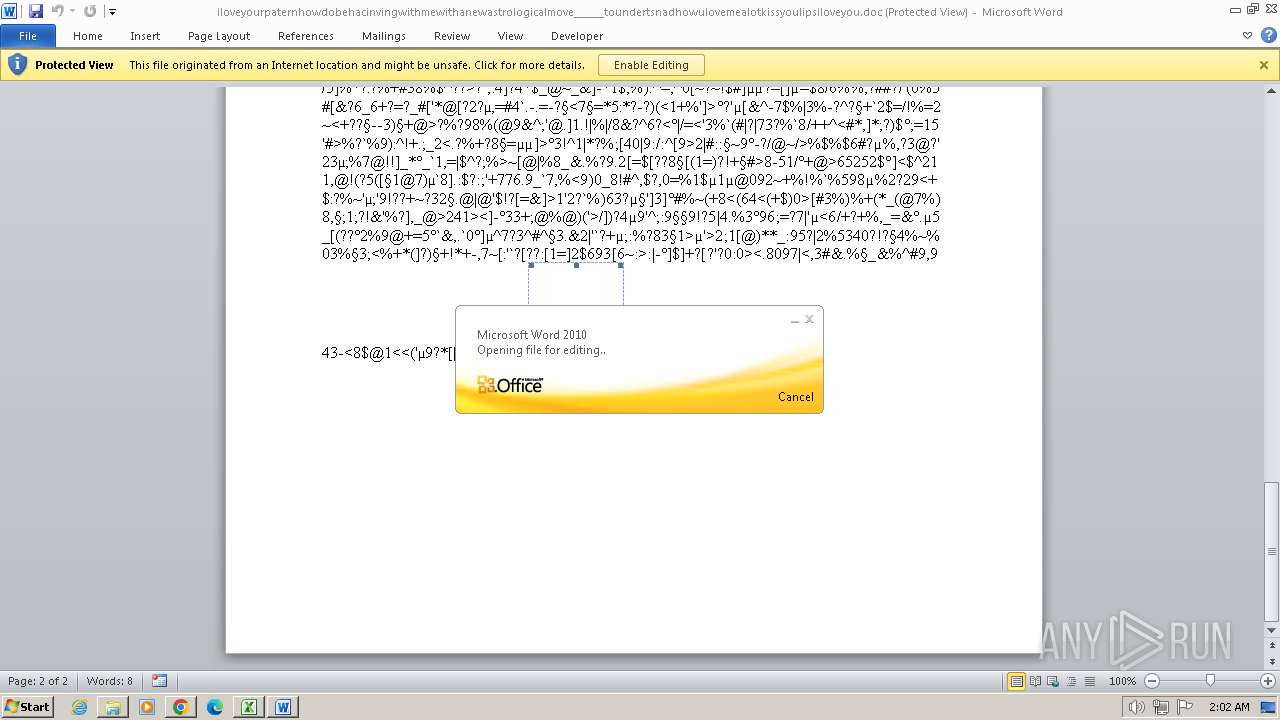
Task: Click the Word application icon in title bar
Action: tap(9, 11)
